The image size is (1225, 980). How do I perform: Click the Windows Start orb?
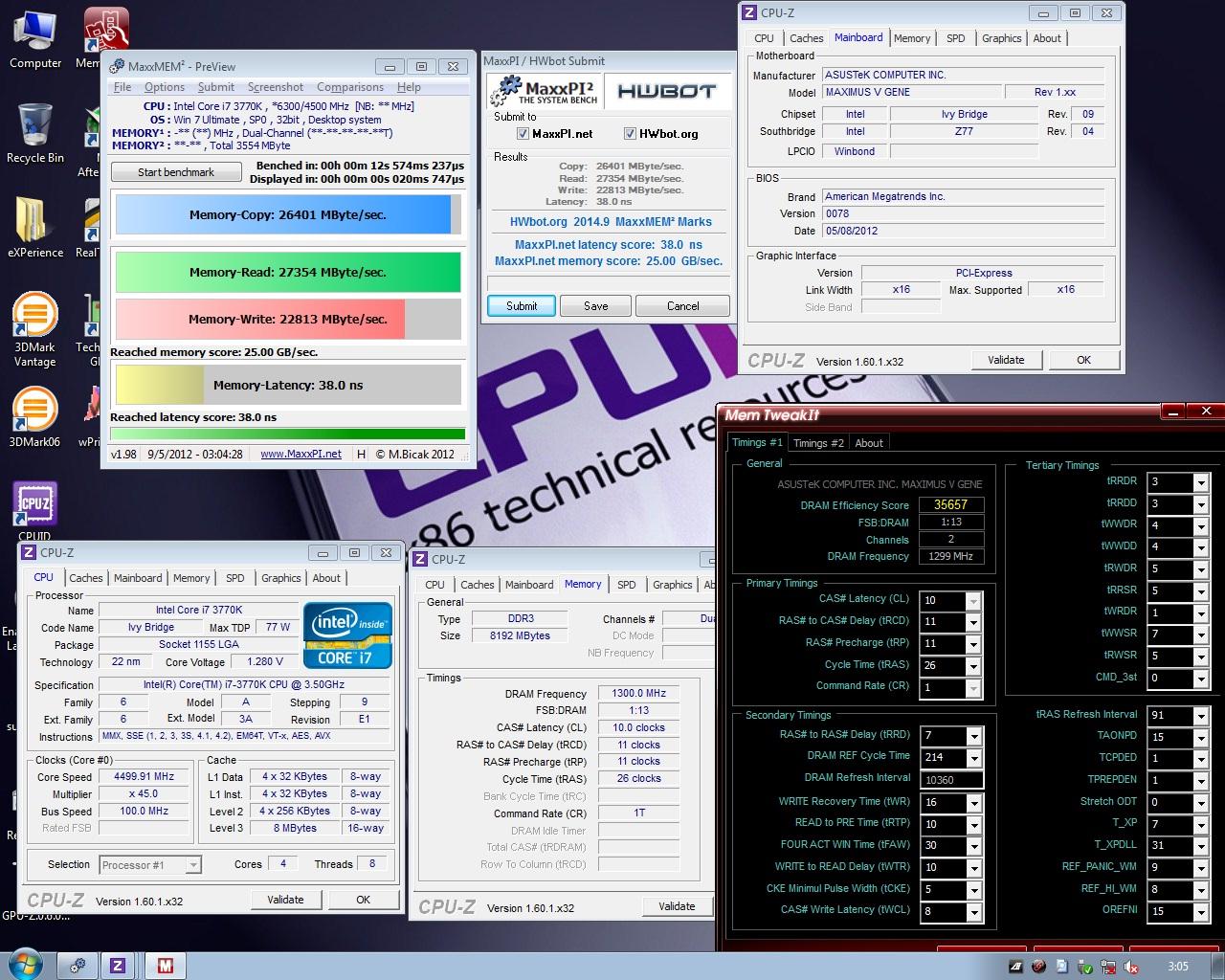pos(25,965)
